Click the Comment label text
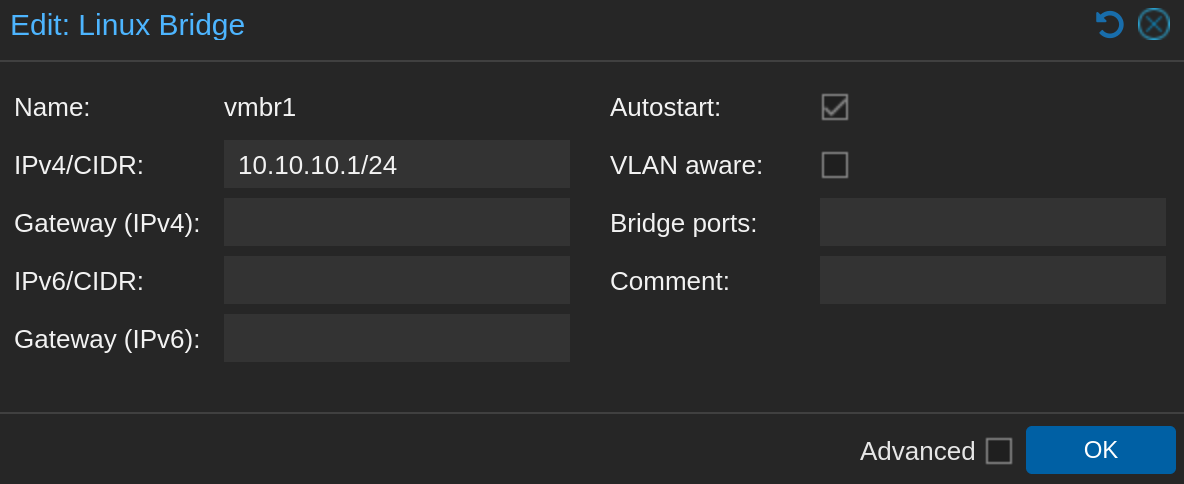 point(670,281)
